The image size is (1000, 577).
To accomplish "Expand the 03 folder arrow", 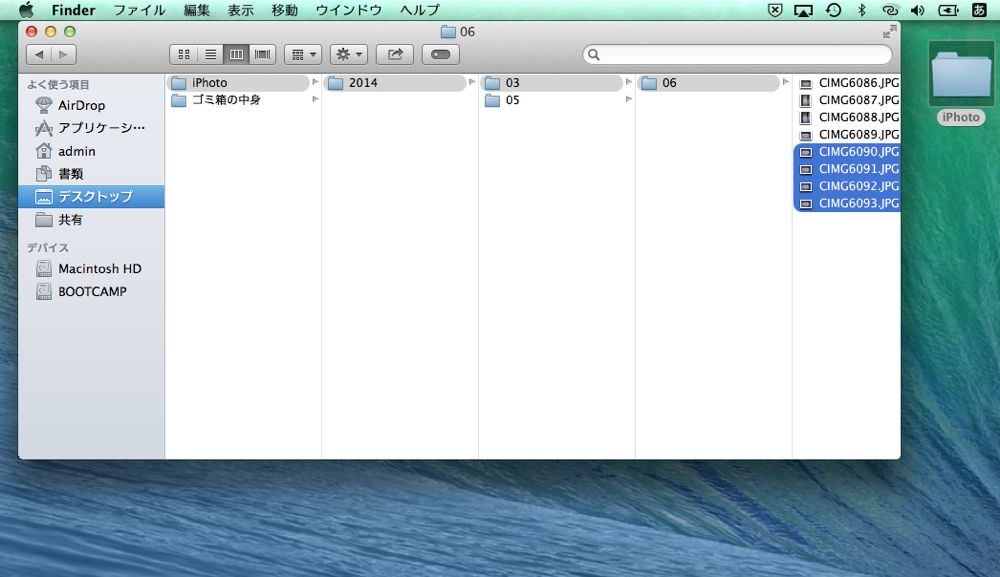I will pyautogui.click(x=629, y=82).
